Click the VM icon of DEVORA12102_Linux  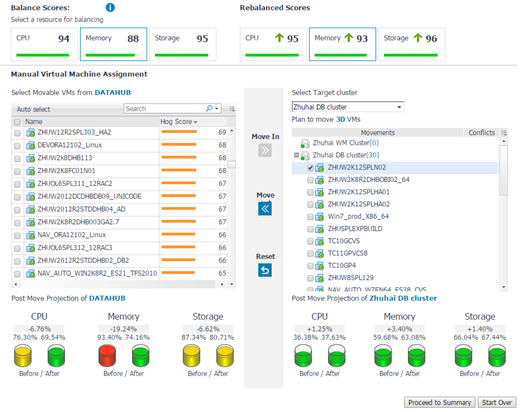(x=31, y=146)
